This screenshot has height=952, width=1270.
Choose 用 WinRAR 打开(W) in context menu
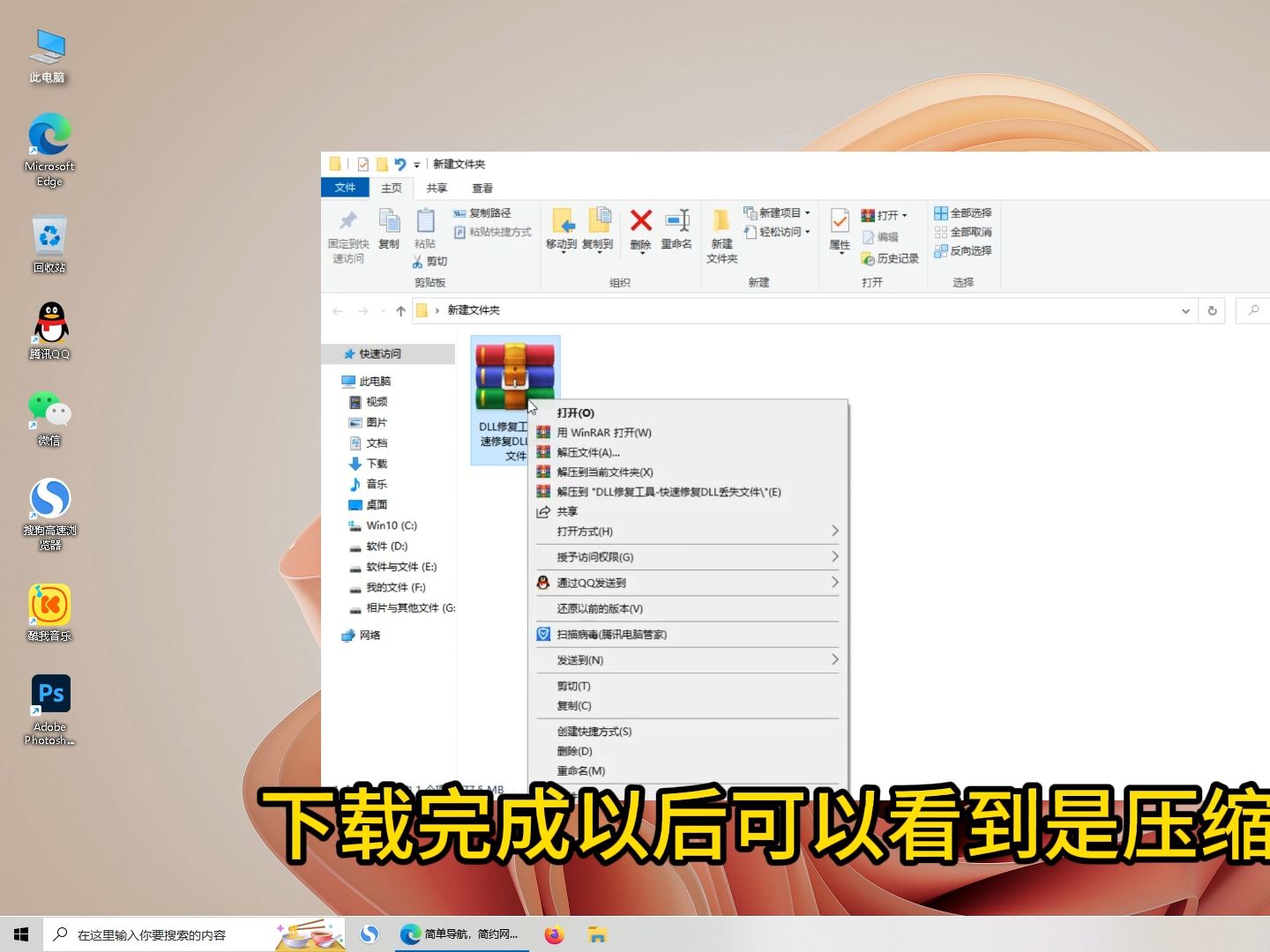coord(688,433)
